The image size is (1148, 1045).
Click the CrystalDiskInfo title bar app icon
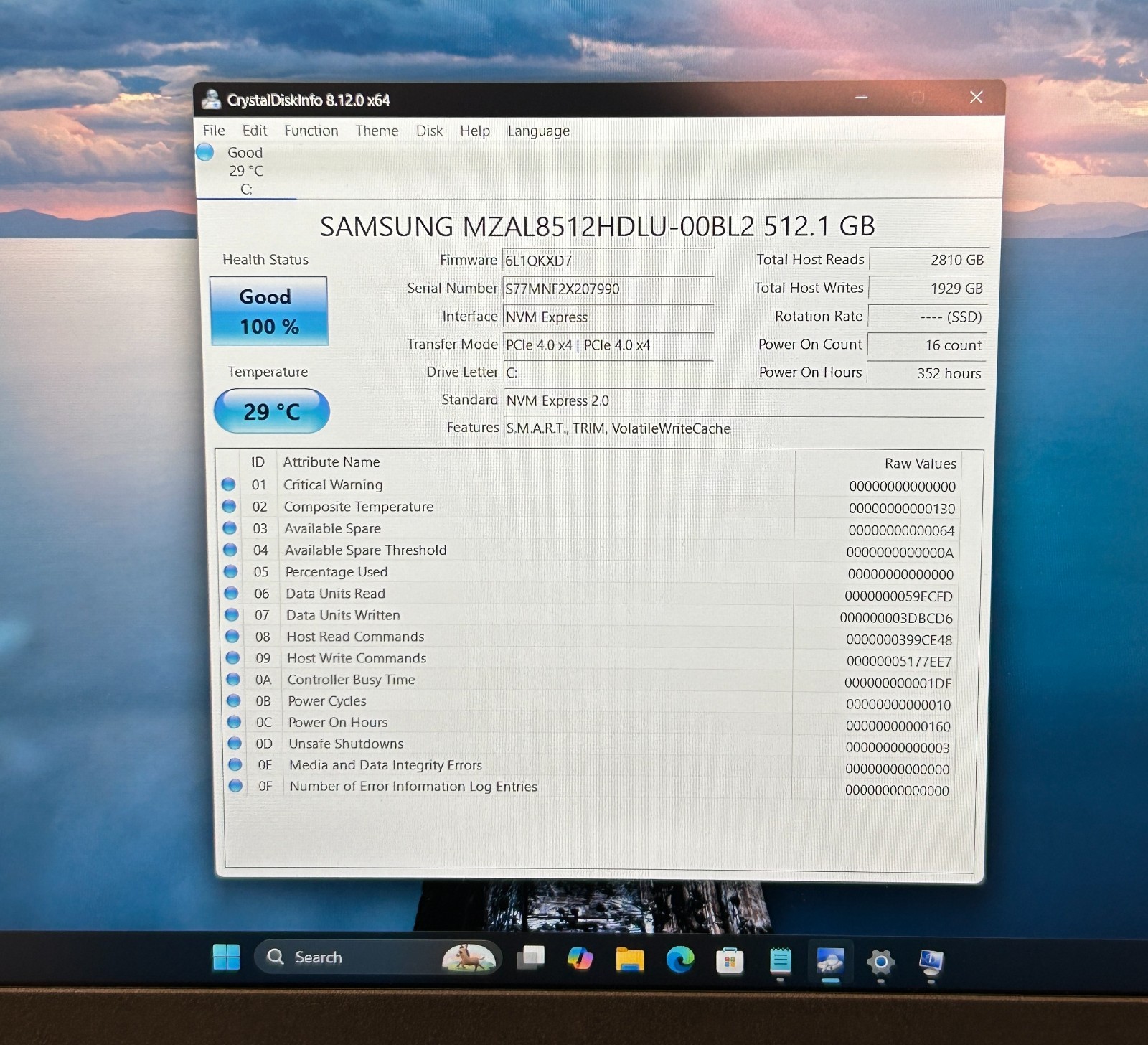click(211, 99)
